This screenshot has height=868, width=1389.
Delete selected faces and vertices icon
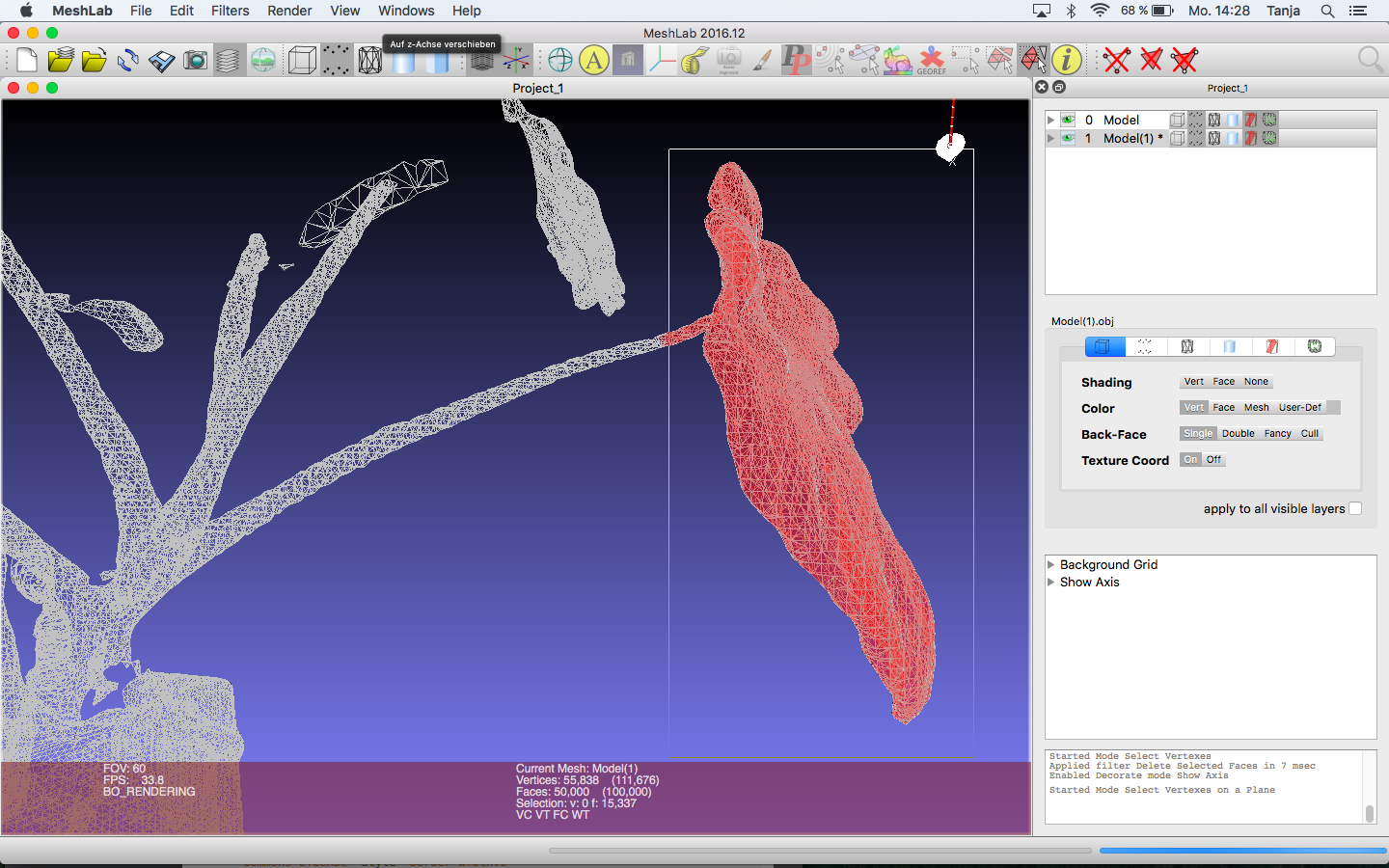click(1185, 61)
